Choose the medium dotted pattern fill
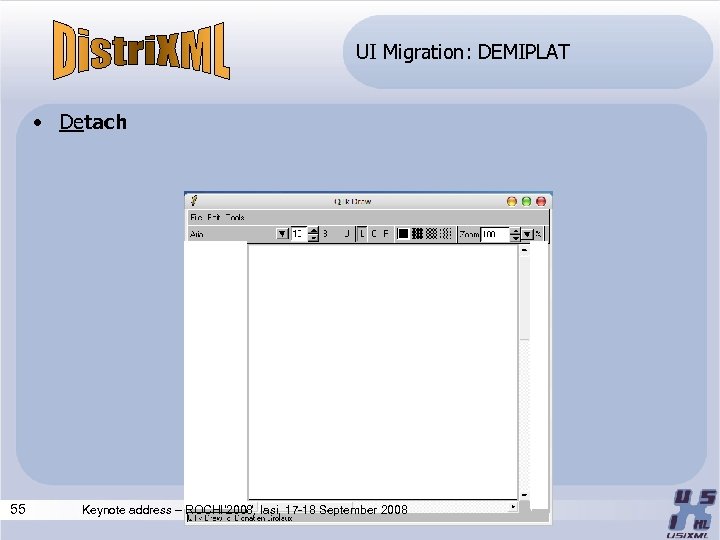This screenshot has width=720, height=540. click(431, 234)
